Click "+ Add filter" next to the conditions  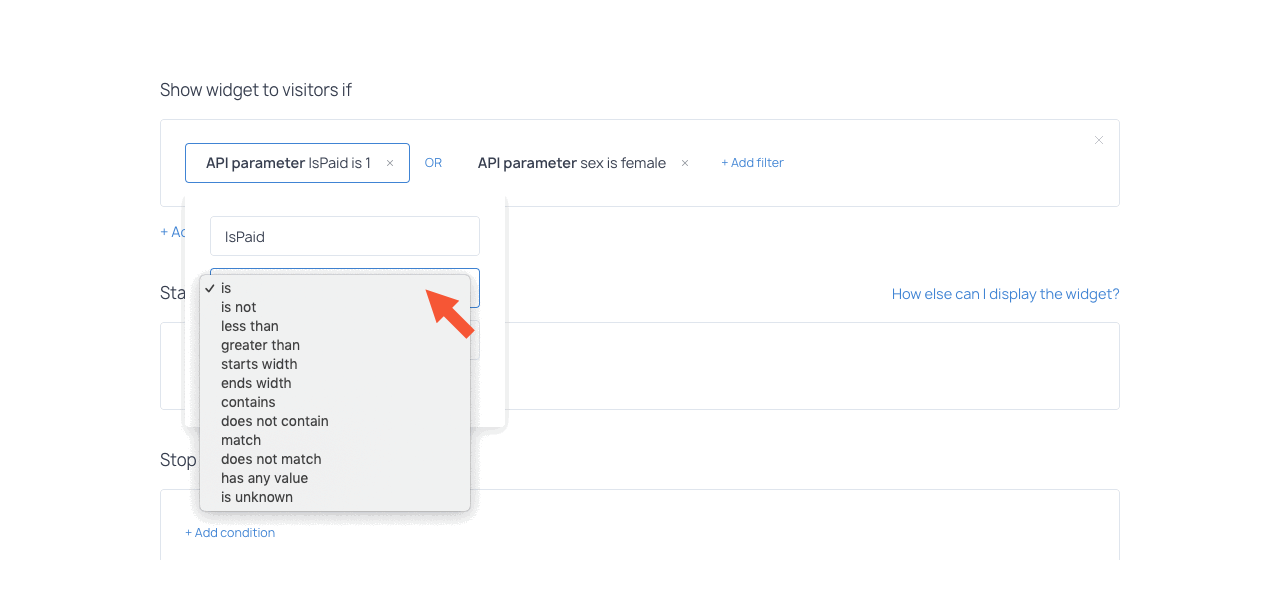pyautogui.click(x=752, y=162)
